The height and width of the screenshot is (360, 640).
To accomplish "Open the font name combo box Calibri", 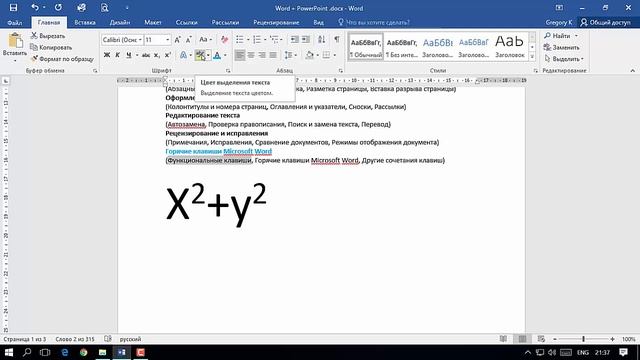I will pyautogui.click(x=122, y=40).
